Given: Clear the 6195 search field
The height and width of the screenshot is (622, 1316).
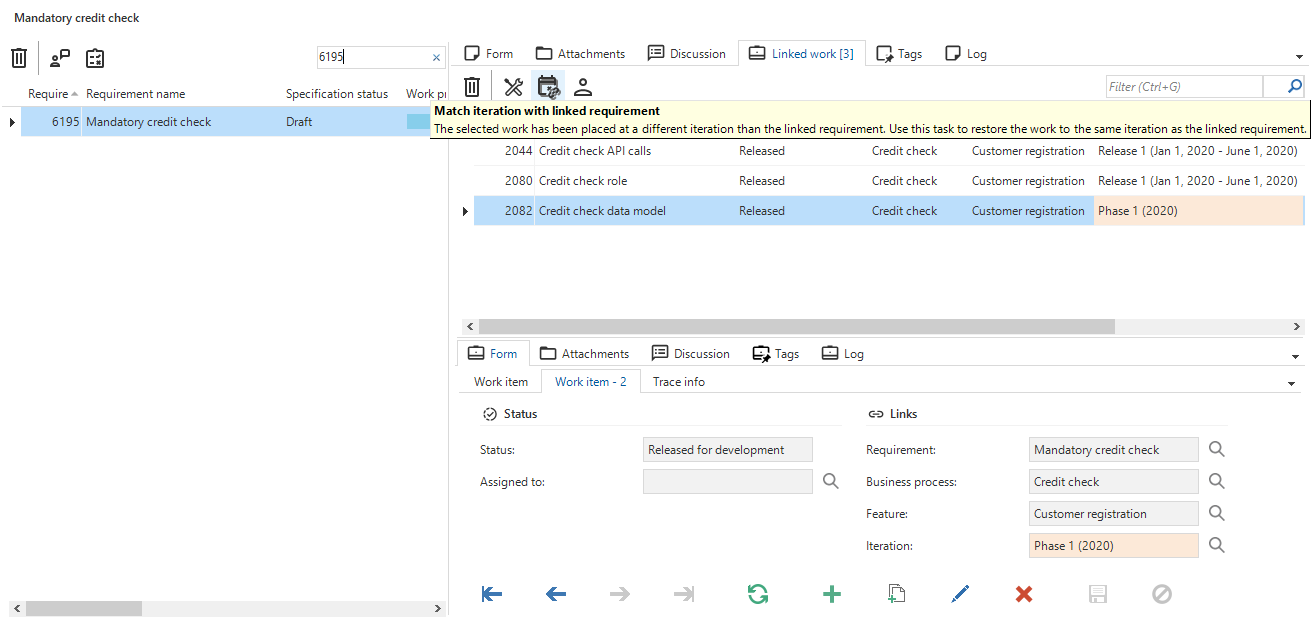Looking at the screenshot, I should 436,58.
